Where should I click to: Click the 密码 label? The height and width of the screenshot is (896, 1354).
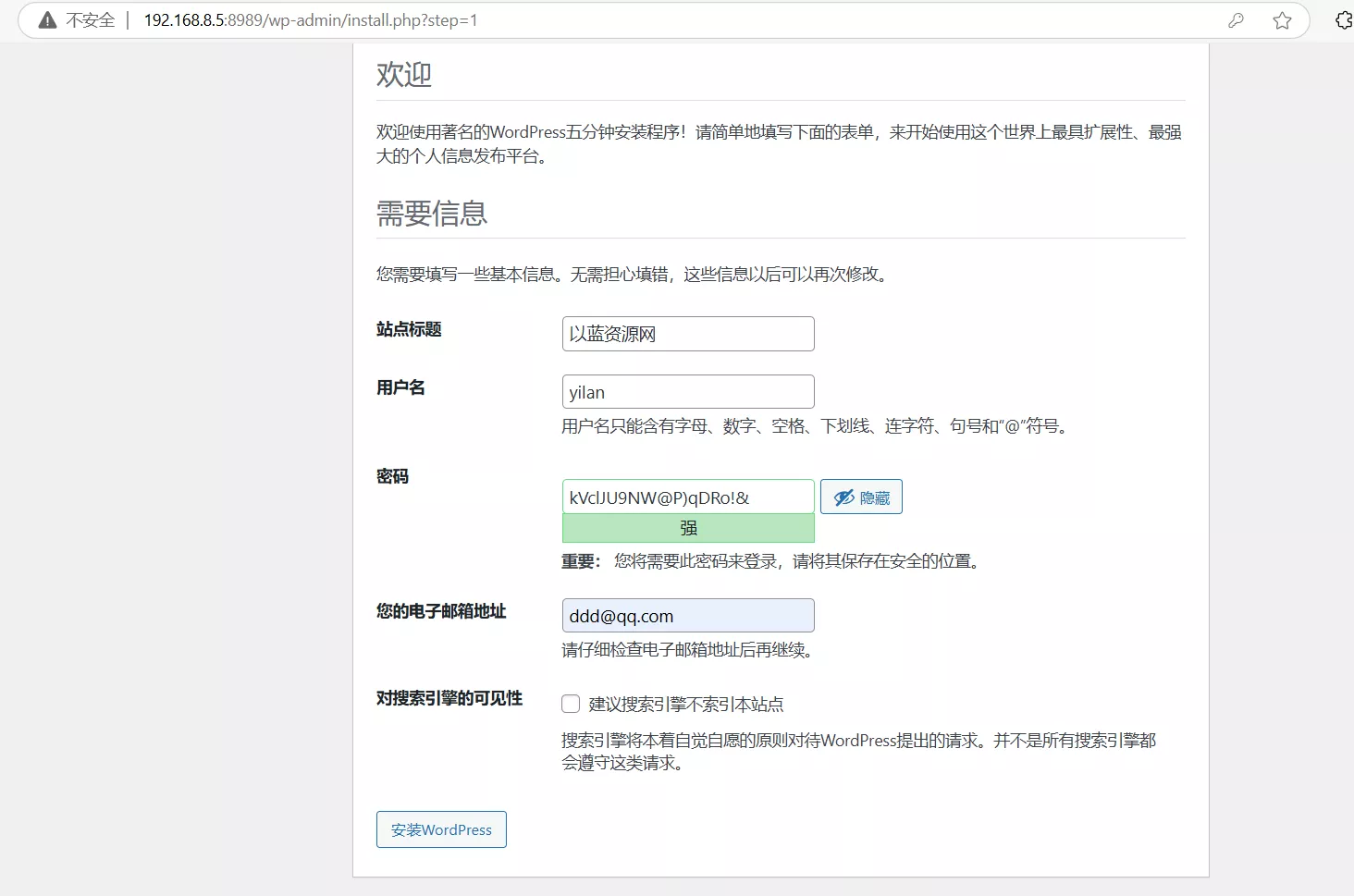pos(392,476)
